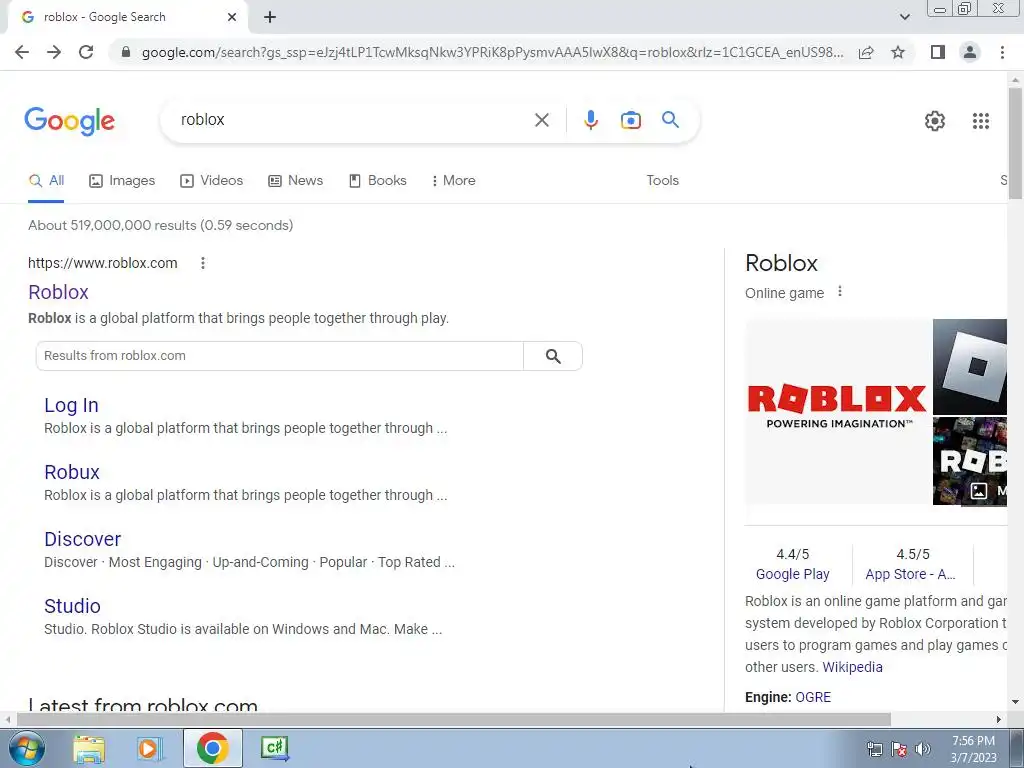The width and height of the screenshot is (1024, 768).
Task: Expand the More search categories menu
Action: [x=453, y=180]
